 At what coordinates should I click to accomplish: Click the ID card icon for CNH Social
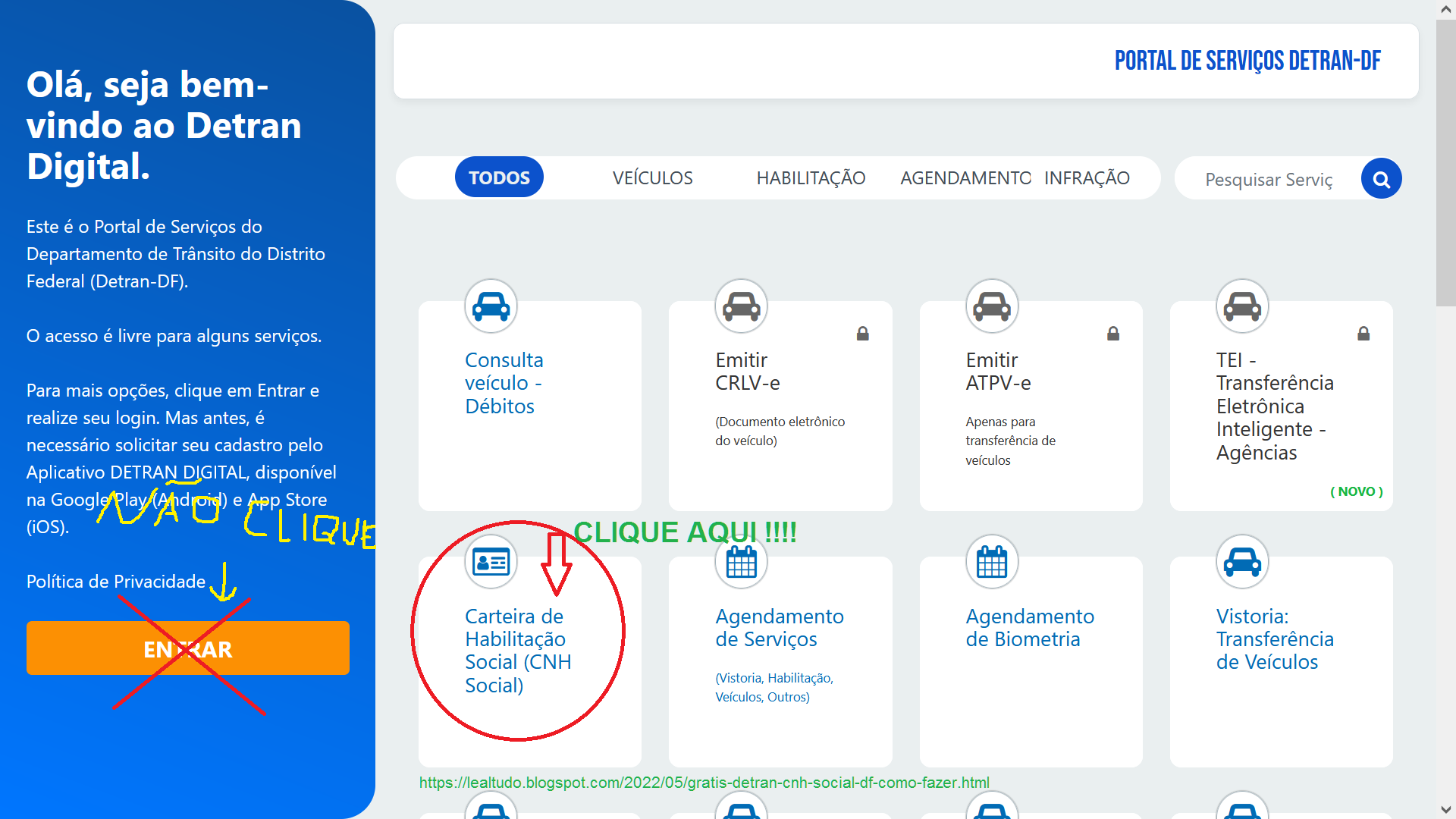point(491,562)
